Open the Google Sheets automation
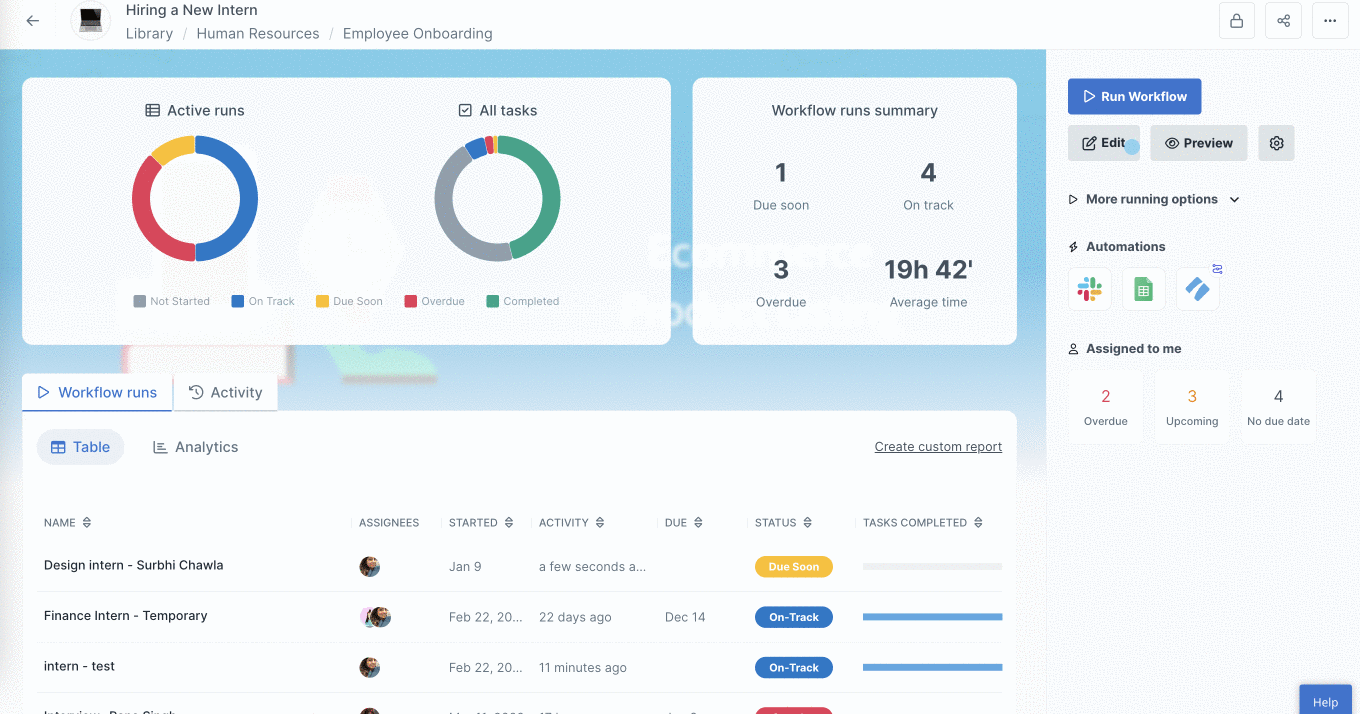 1143,289
